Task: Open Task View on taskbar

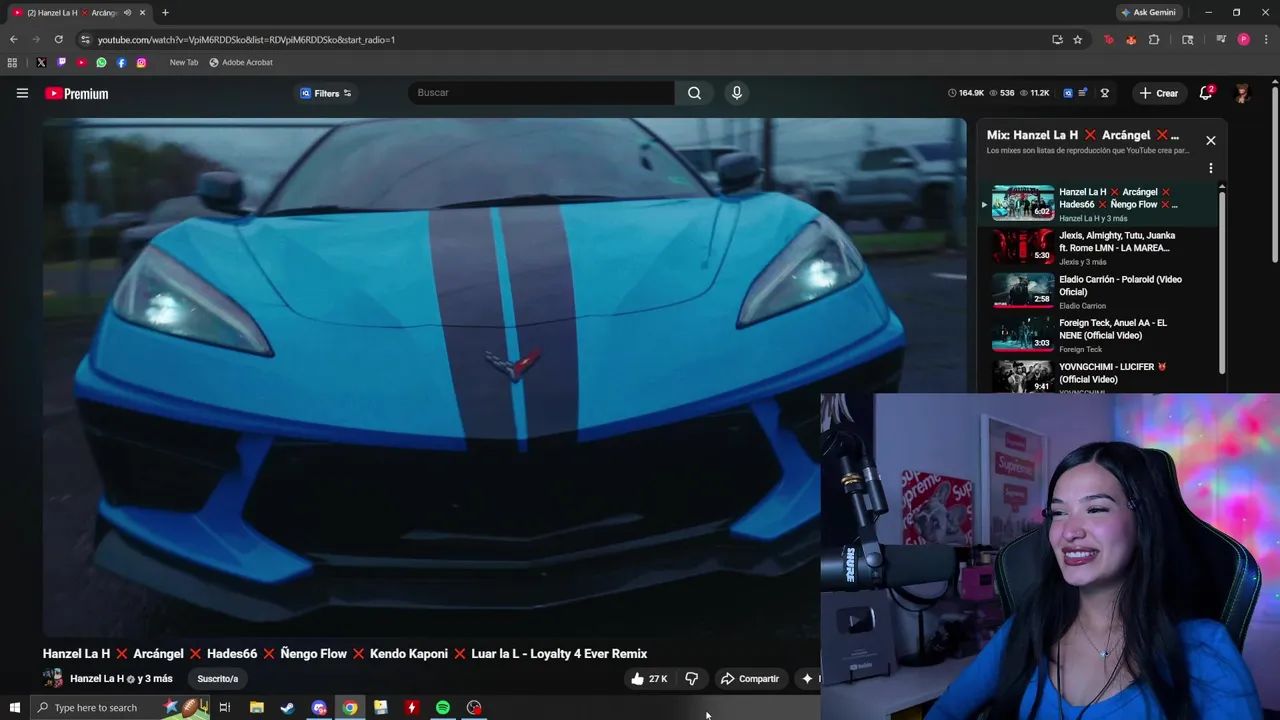Action: [x=225, y=708]
